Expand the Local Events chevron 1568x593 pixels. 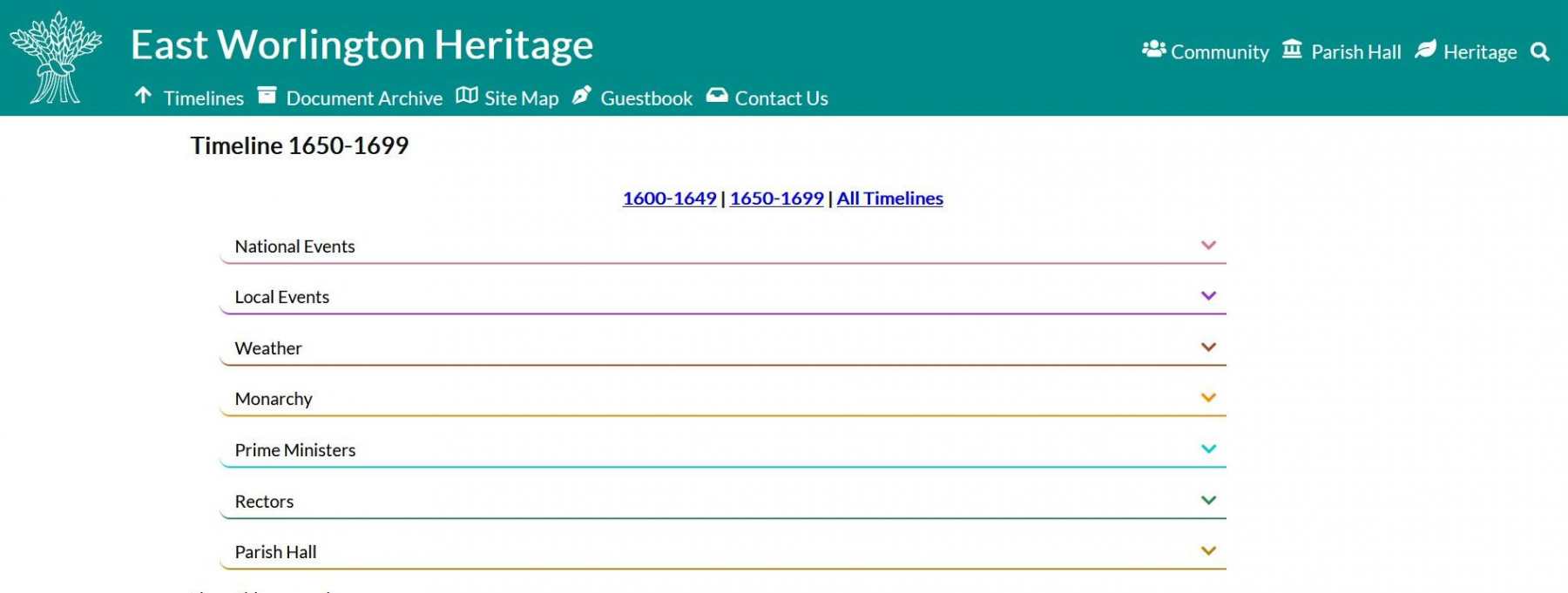[x=1208, y=296]
